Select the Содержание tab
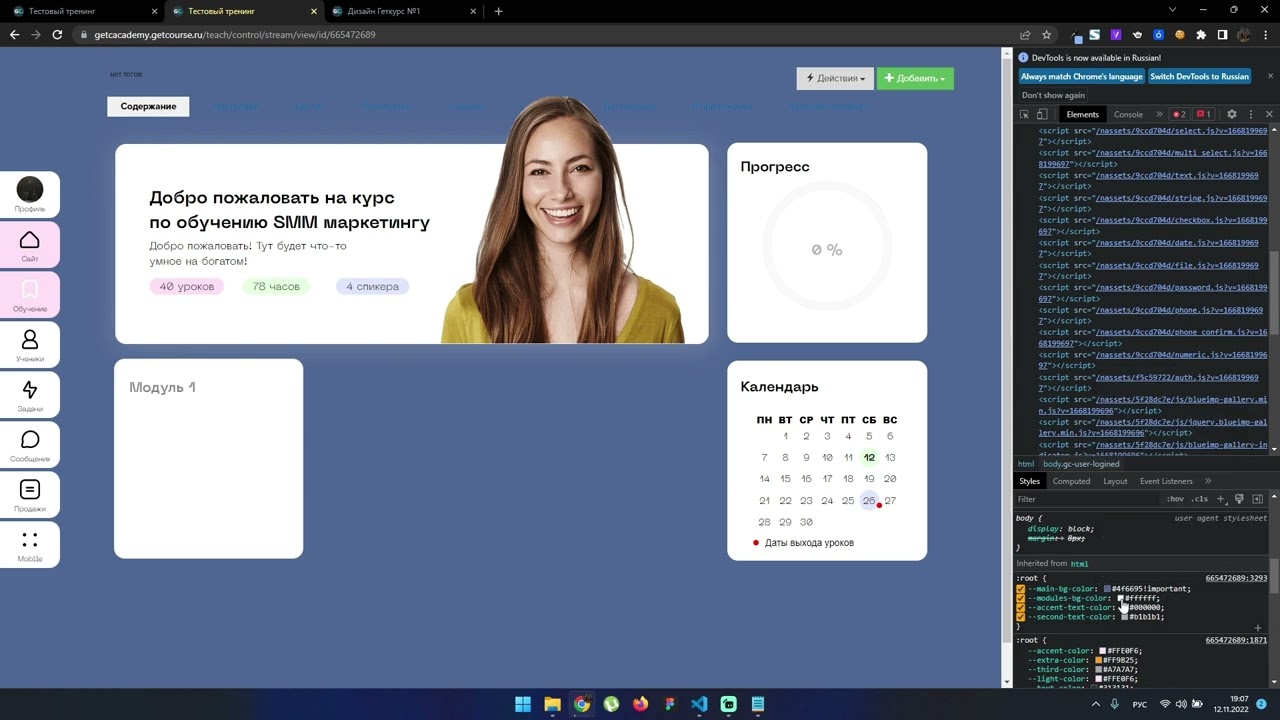Screen dimensions: 1280x720 pyautogui.click(x=148, y=106)
